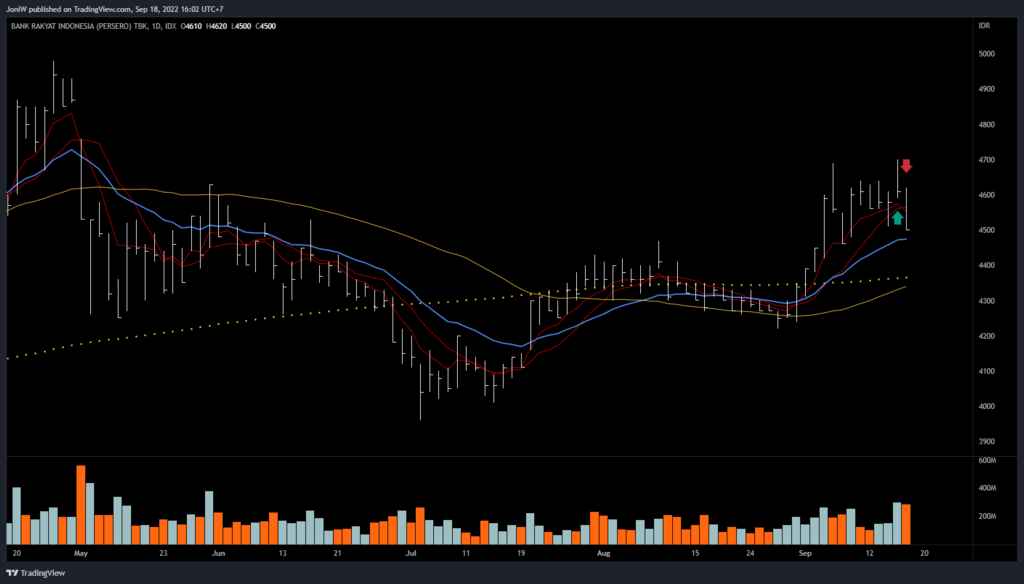Click the green up arrow marker
1024x584 pixels.
[897, 218]
